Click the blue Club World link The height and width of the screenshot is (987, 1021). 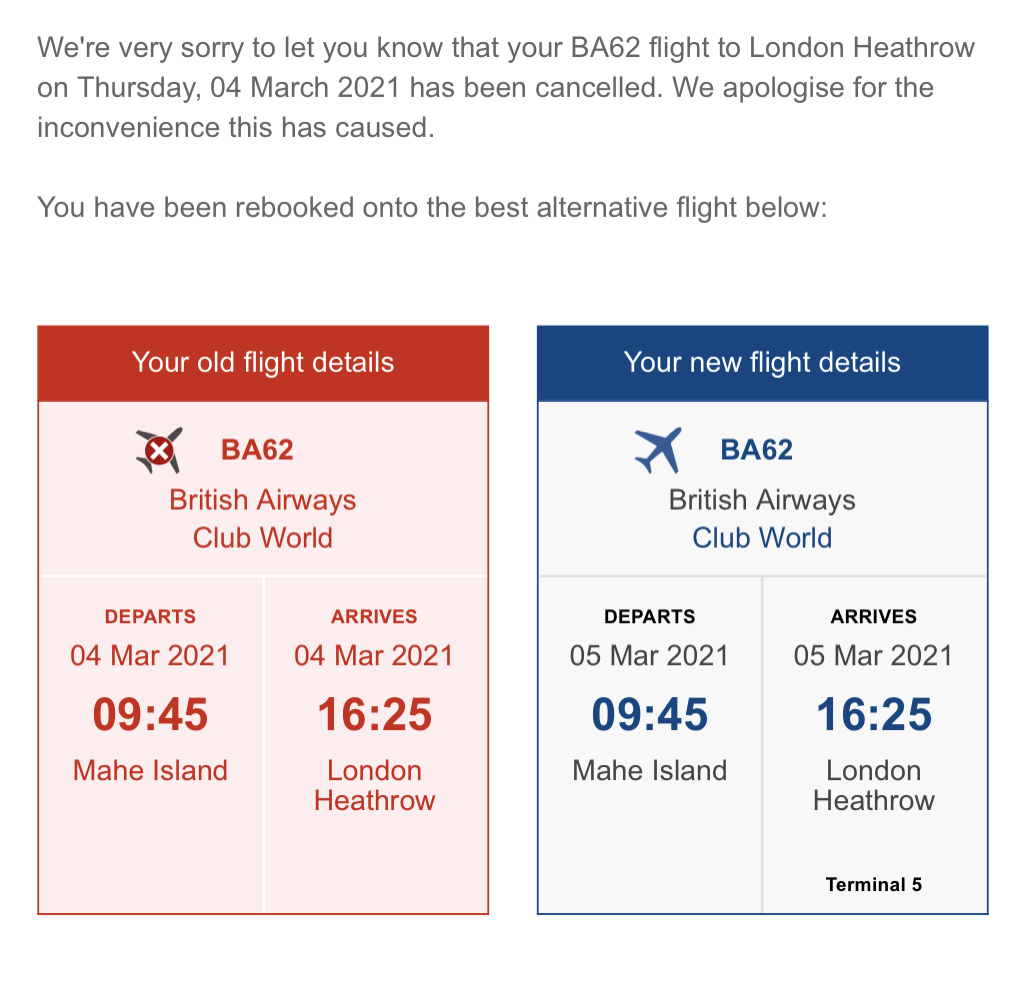(762, 538)
